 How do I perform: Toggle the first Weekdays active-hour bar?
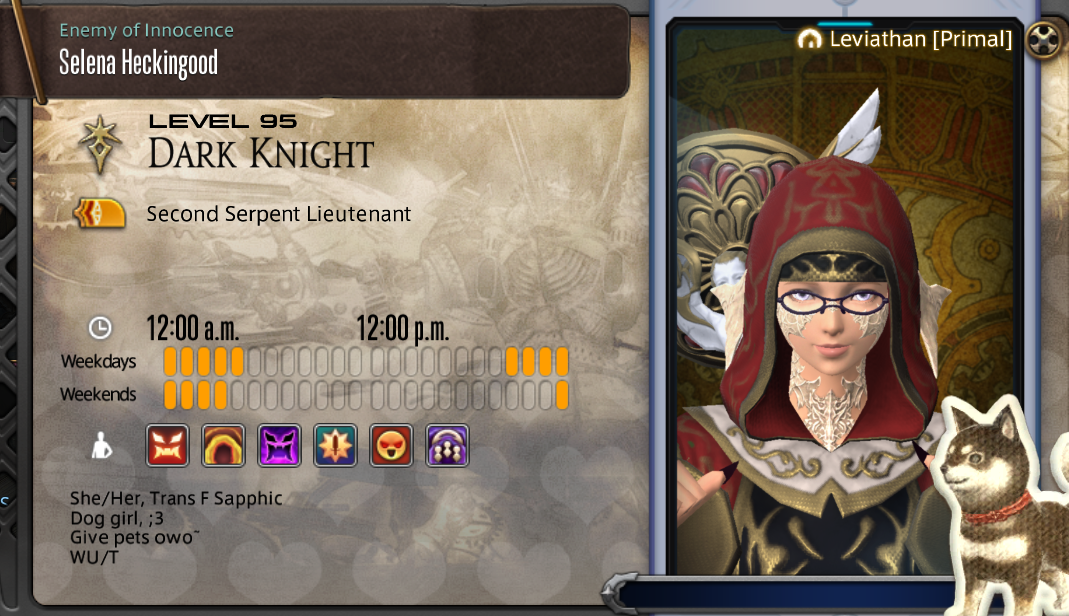170,361
